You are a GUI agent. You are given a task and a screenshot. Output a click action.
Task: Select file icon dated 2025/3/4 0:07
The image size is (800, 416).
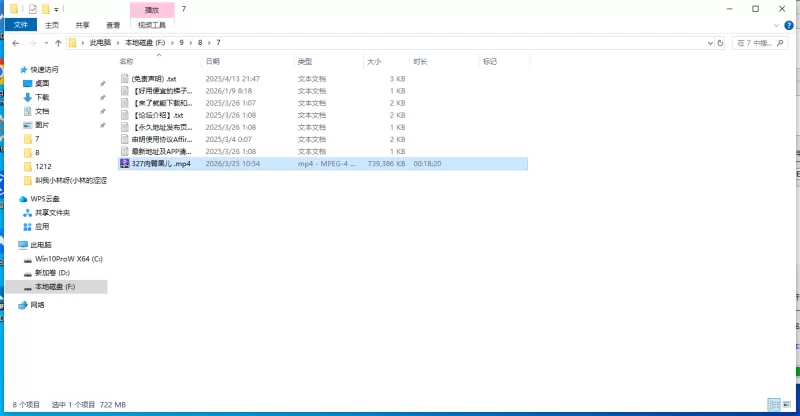[x=124, y=139]
